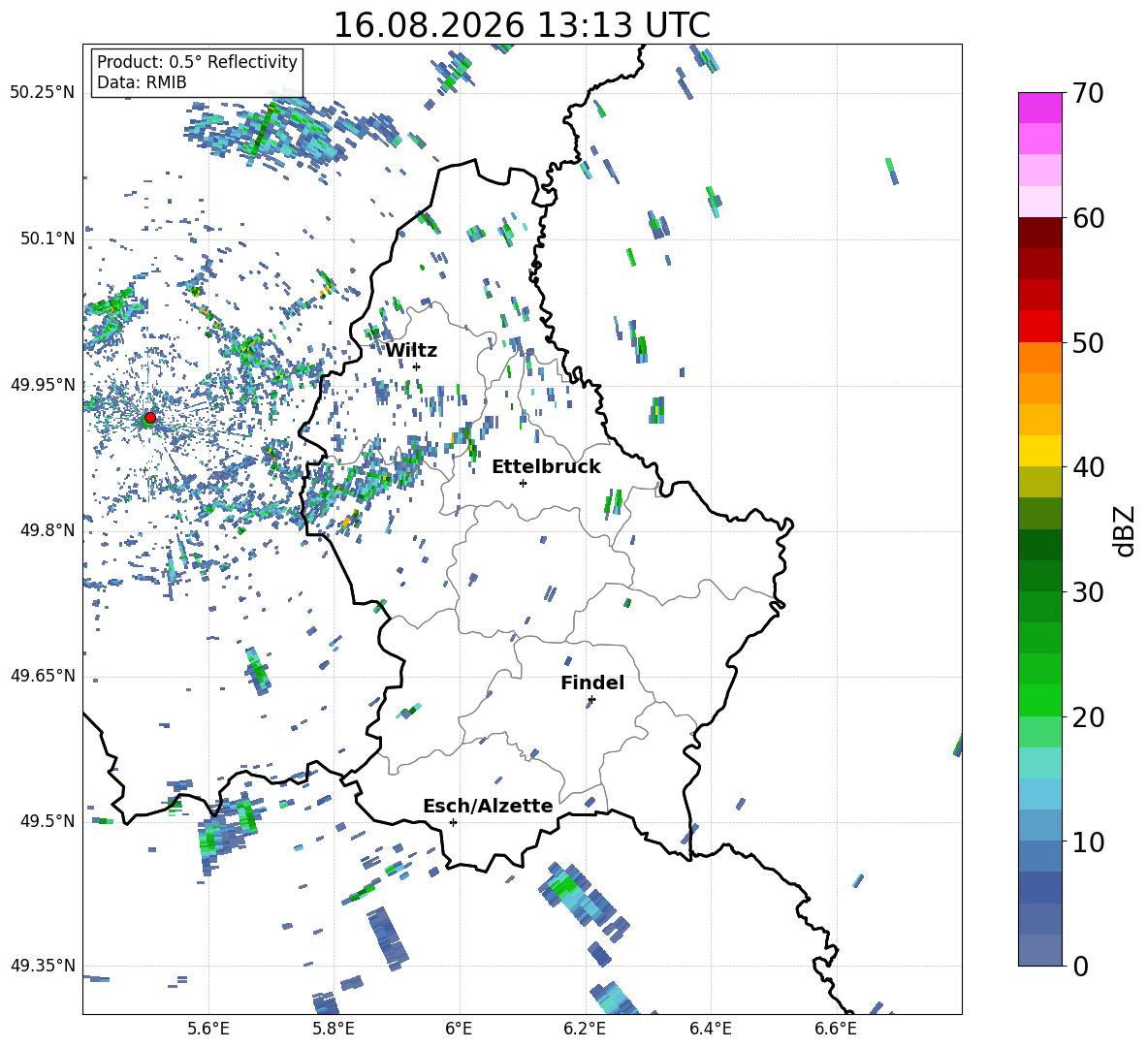
Task: Click the 49.95°N latitude tick label
Action: [43, 385]
